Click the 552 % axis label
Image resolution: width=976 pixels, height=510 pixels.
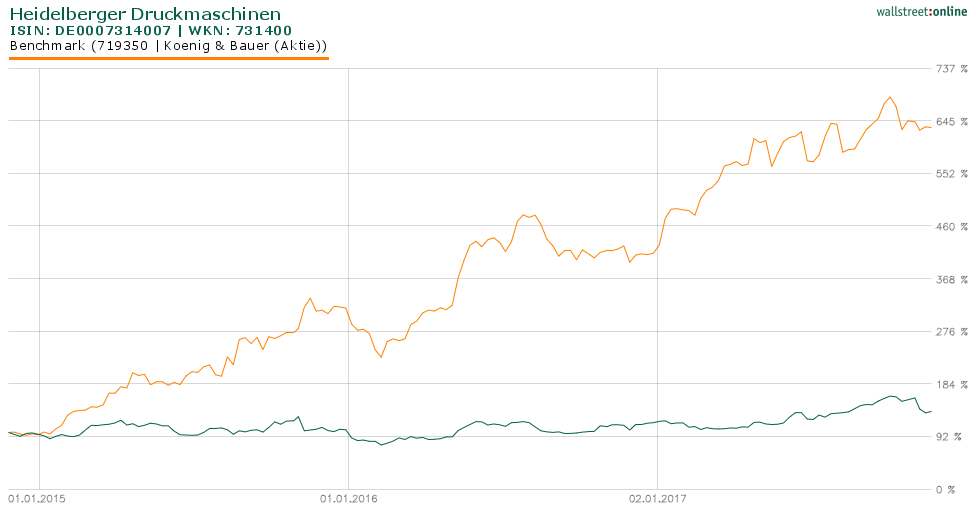coord(951,174)
